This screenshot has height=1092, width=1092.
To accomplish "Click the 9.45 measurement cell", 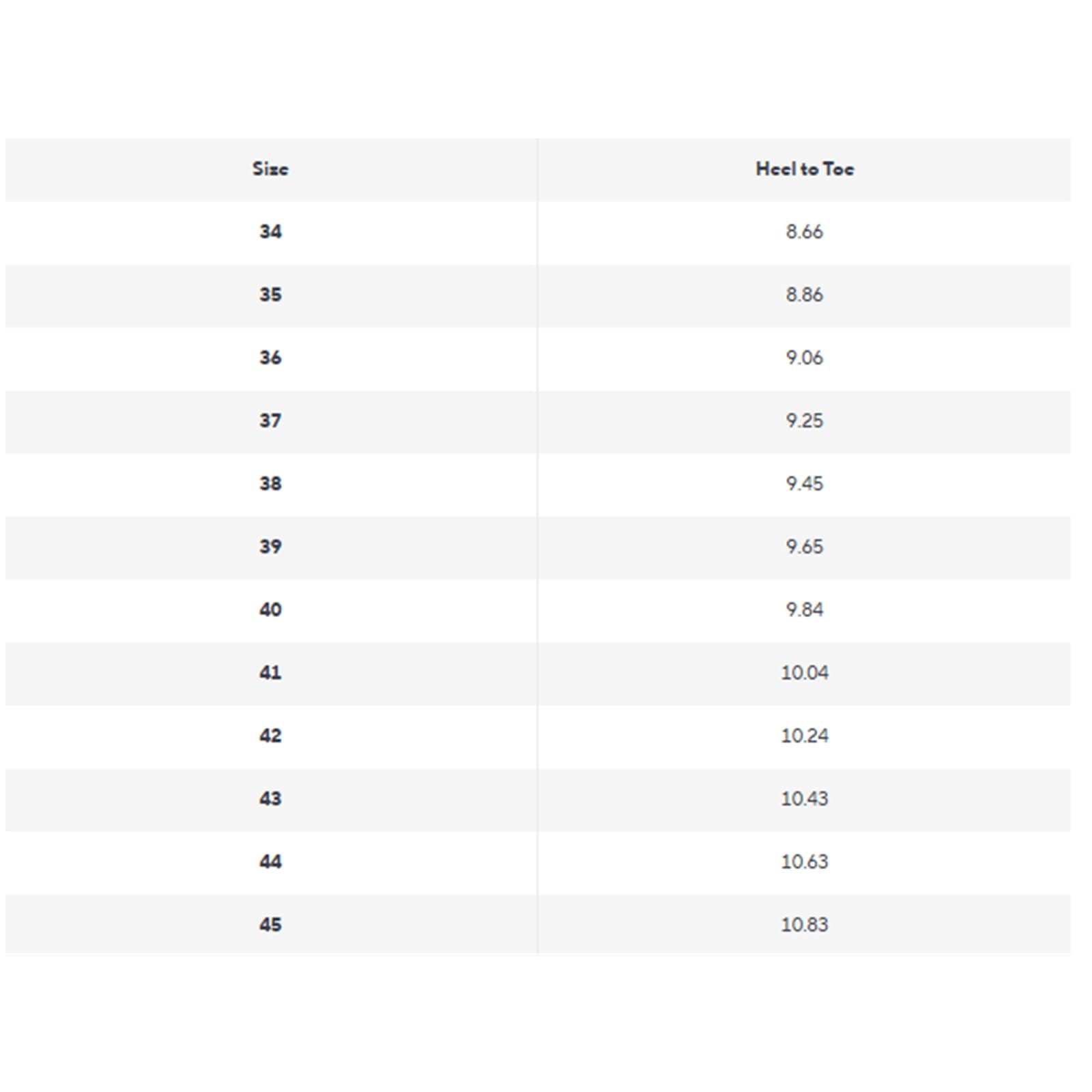I will click(x=805, y=484).
